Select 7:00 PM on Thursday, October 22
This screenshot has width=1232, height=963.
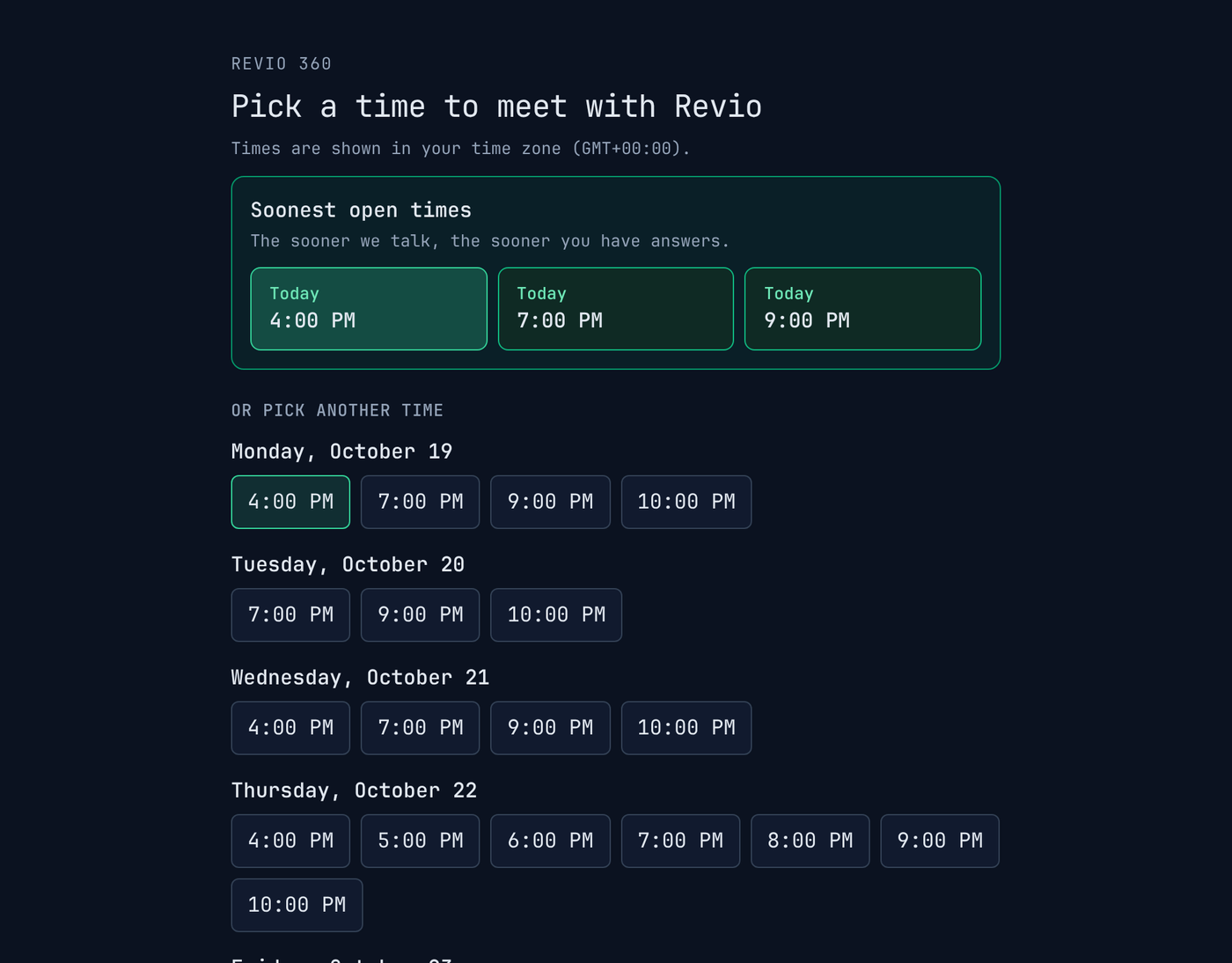[x=680, y=841]
